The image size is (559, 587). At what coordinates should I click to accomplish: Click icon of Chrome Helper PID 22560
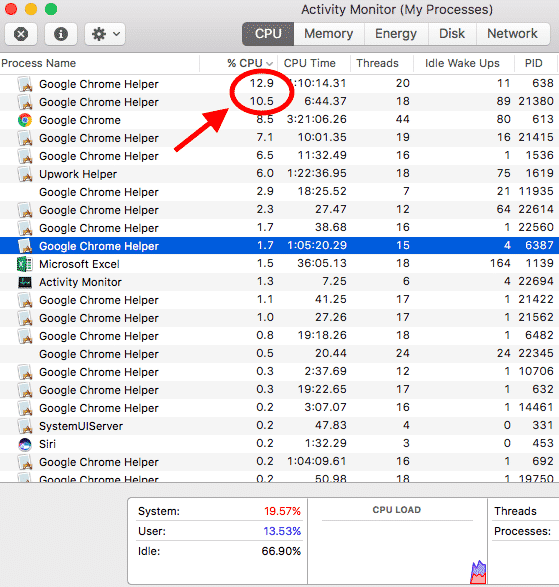point(25,228)
